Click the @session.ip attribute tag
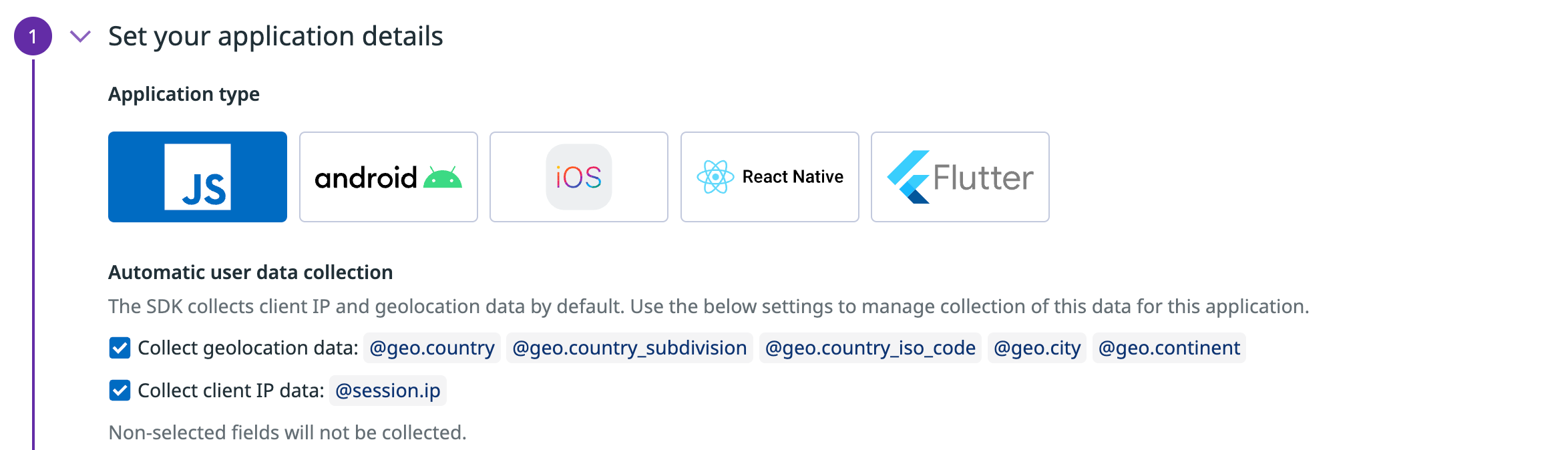Screen dimensions: 1568x450 (x=388, y=391)
